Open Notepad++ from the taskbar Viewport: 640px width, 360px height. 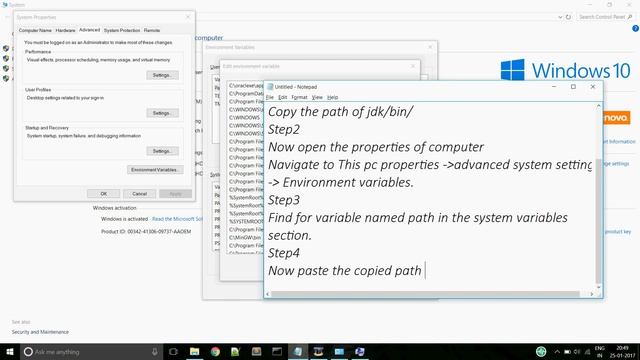(x=236, y=351)
